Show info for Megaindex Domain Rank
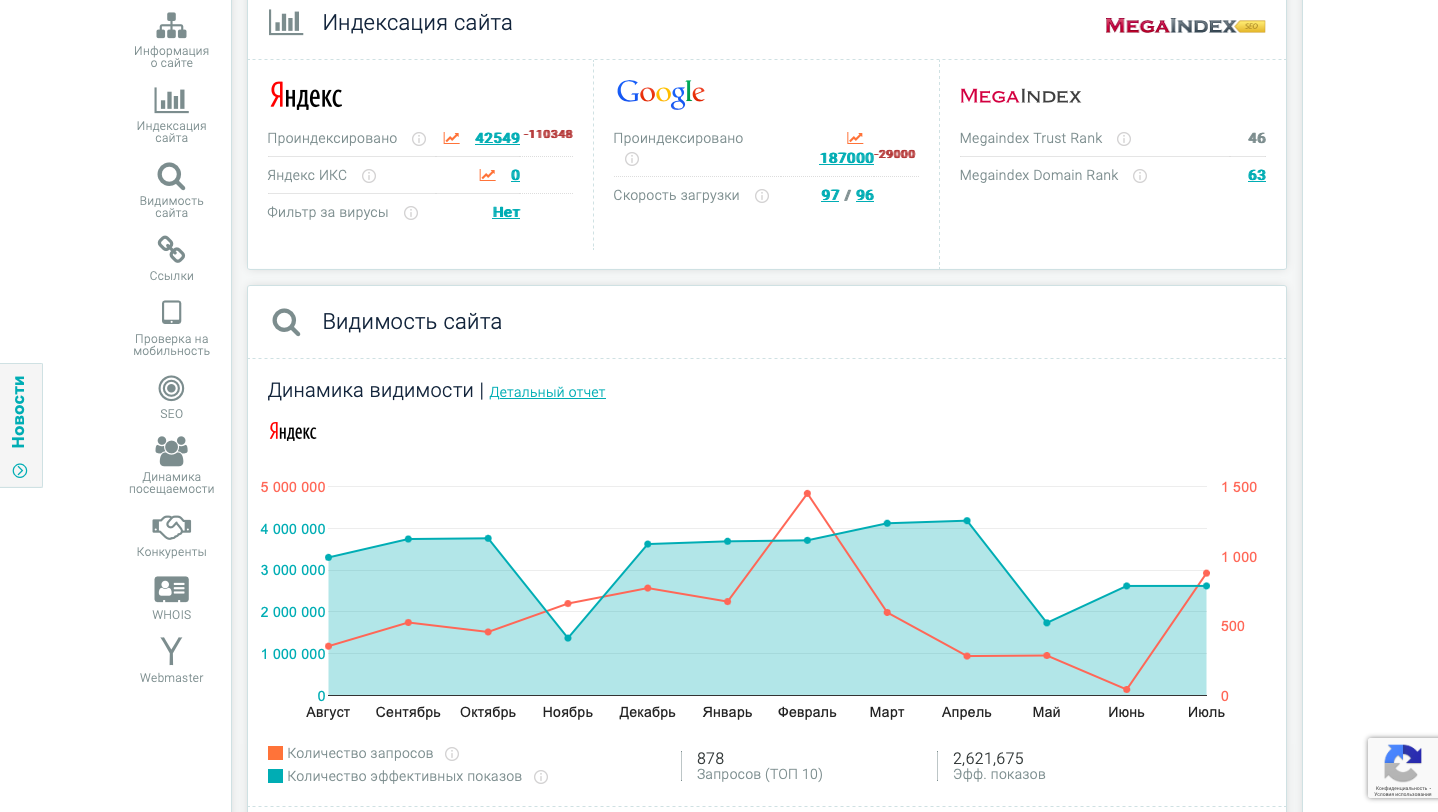Viewport: 1438px width, 812px height. point(1140,176)
